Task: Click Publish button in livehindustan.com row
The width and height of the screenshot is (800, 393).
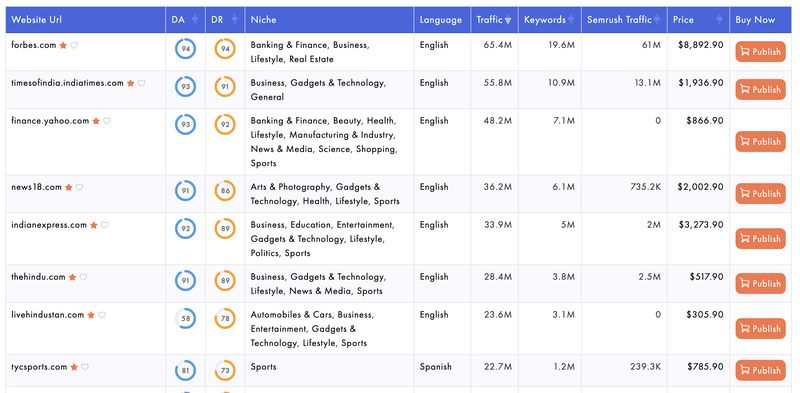Action: tap(760, 328)
